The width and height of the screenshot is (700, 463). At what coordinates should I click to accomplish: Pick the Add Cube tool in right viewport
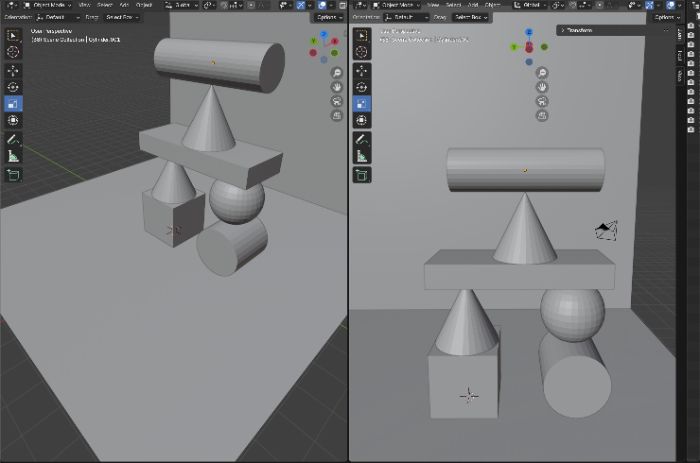point(362,175)
